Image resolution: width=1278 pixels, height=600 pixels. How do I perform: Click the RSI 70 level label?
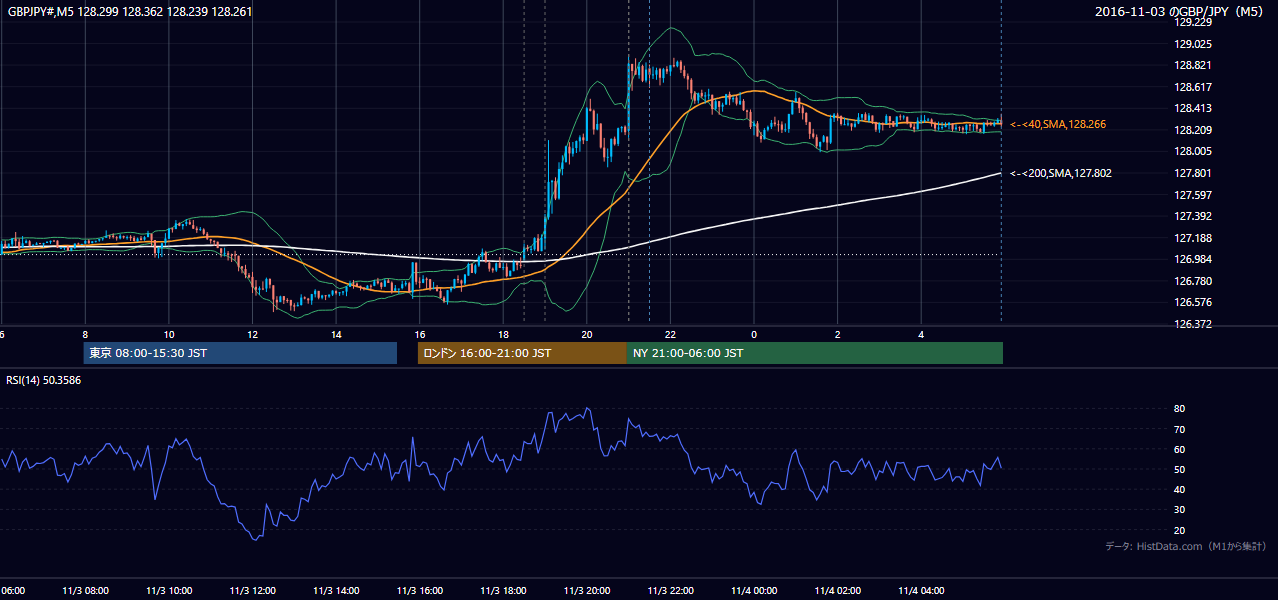coord(1179,429)
